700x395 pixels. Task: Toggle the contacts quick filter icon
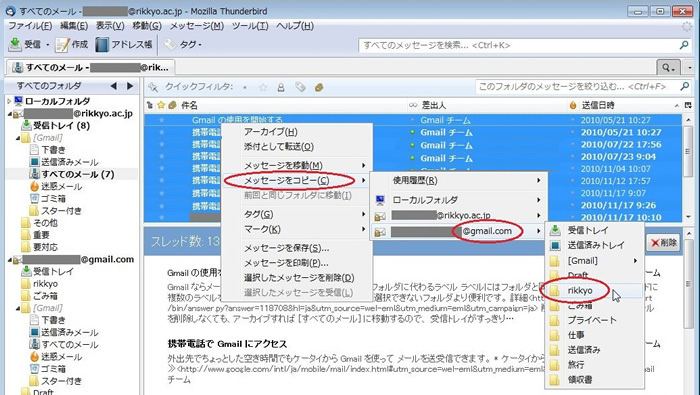pyautogui.click(x=281, y=87)
